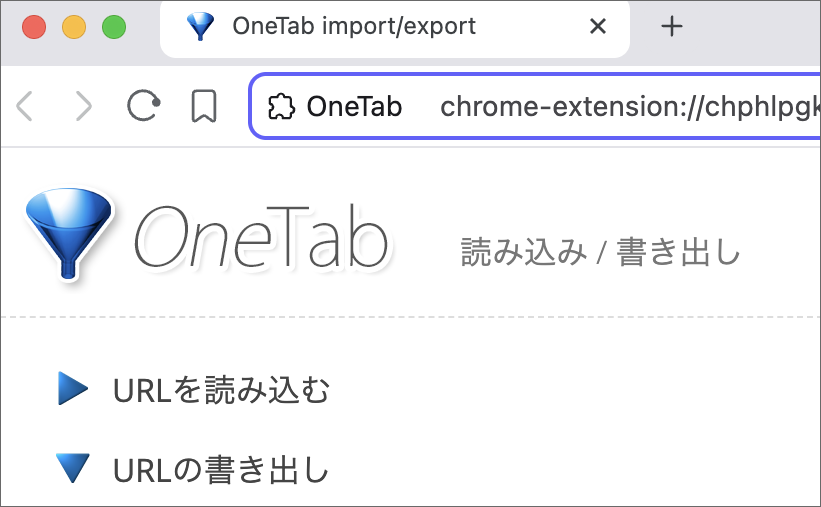The image size is (821, 507).
Task: Close the OneTab import/export tab
Action: [598, 26]
